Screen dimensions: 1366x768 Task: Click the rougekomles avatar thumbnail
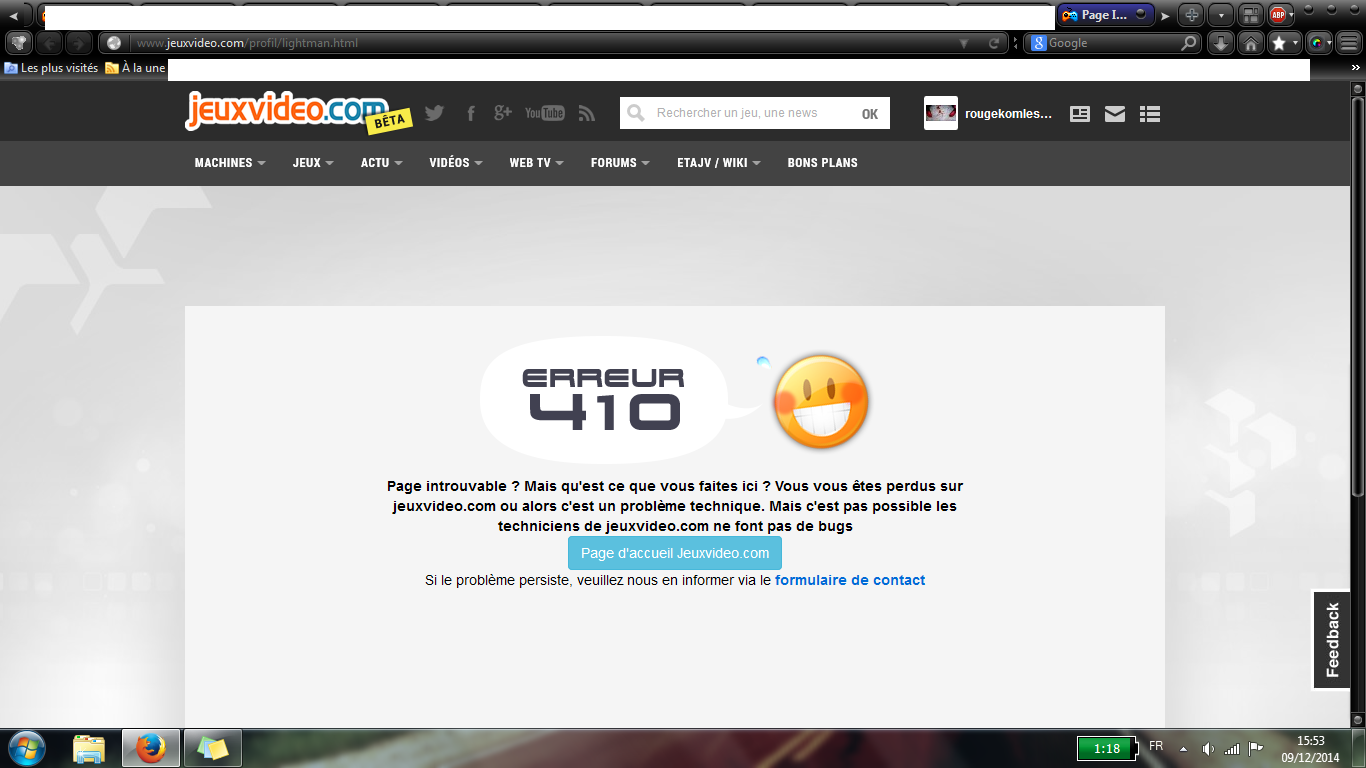941,113
